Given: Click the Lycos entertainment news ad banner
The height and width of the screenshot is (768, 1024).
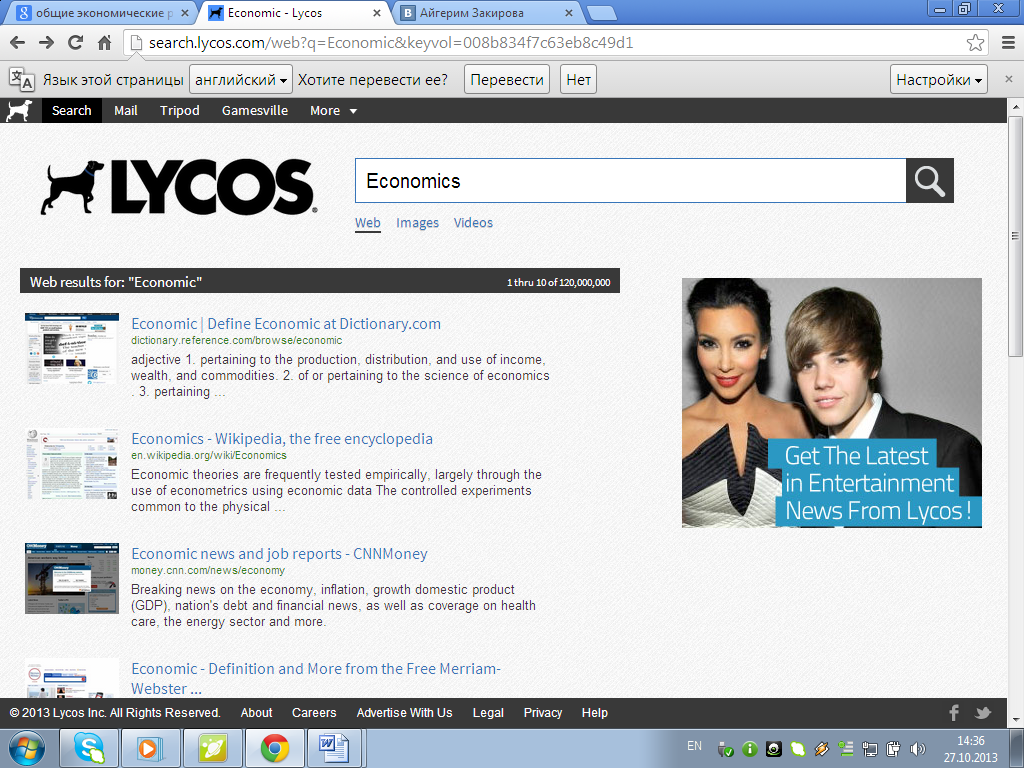Looking at the screenshot, I should [831, 403].
